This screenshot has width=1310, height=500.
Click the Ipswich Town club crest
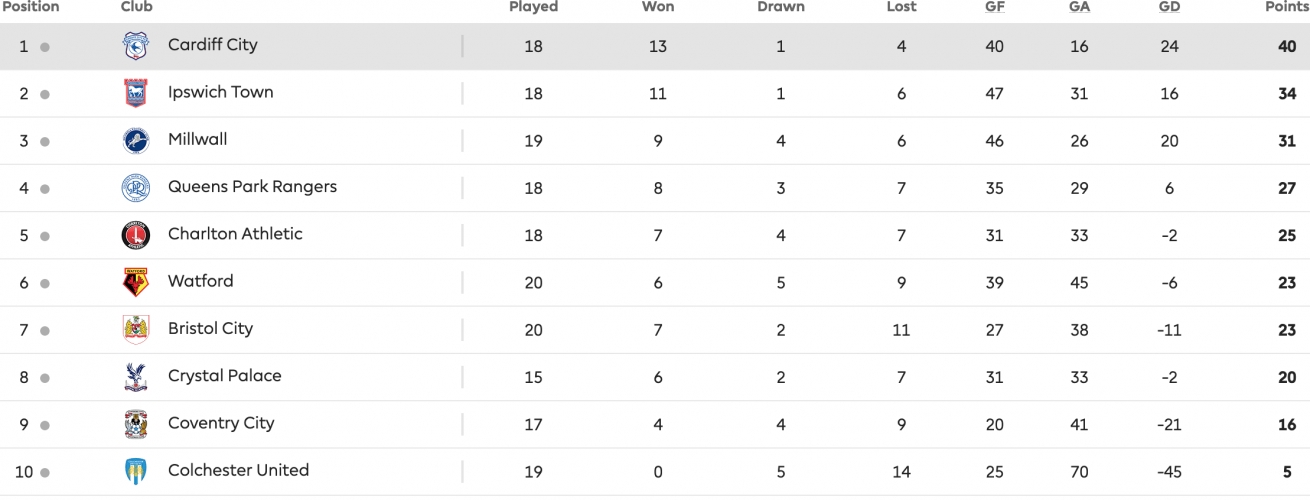[x=135, y=93]
